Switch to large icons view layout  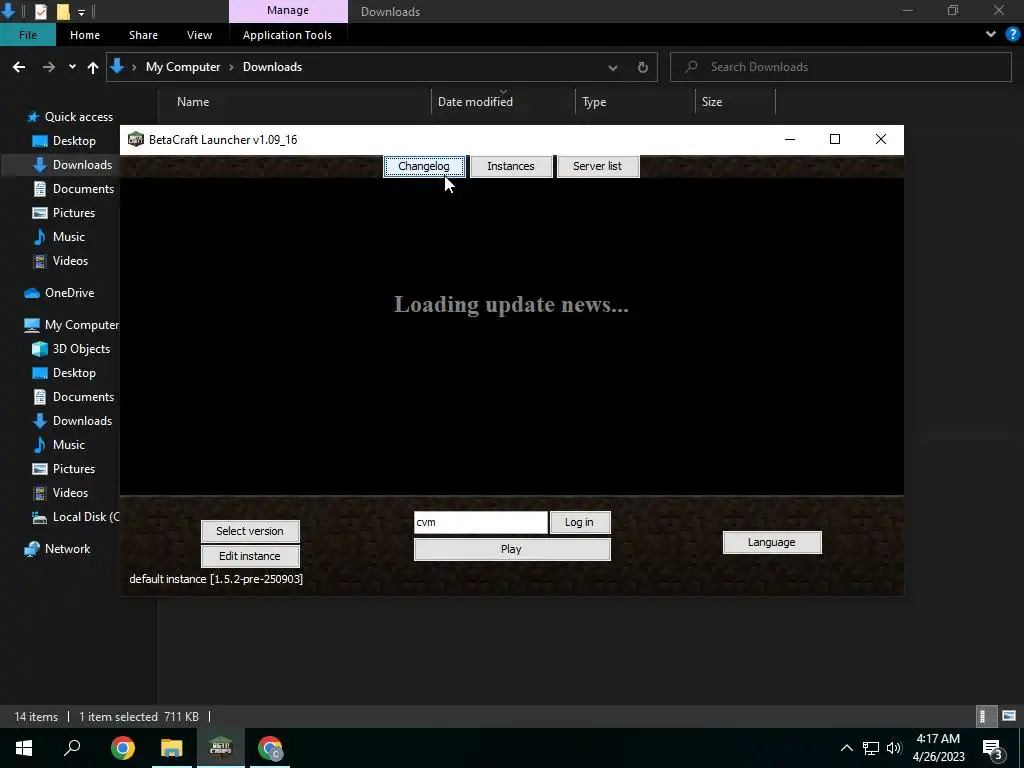(1010, 716)
